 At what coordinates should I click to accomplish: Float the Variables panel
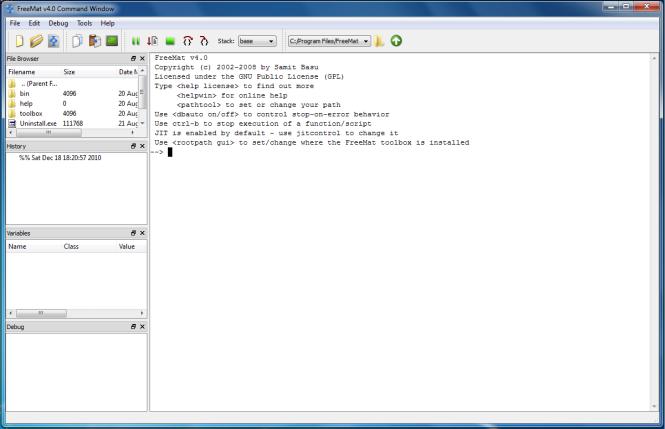(x=133, y=233)
